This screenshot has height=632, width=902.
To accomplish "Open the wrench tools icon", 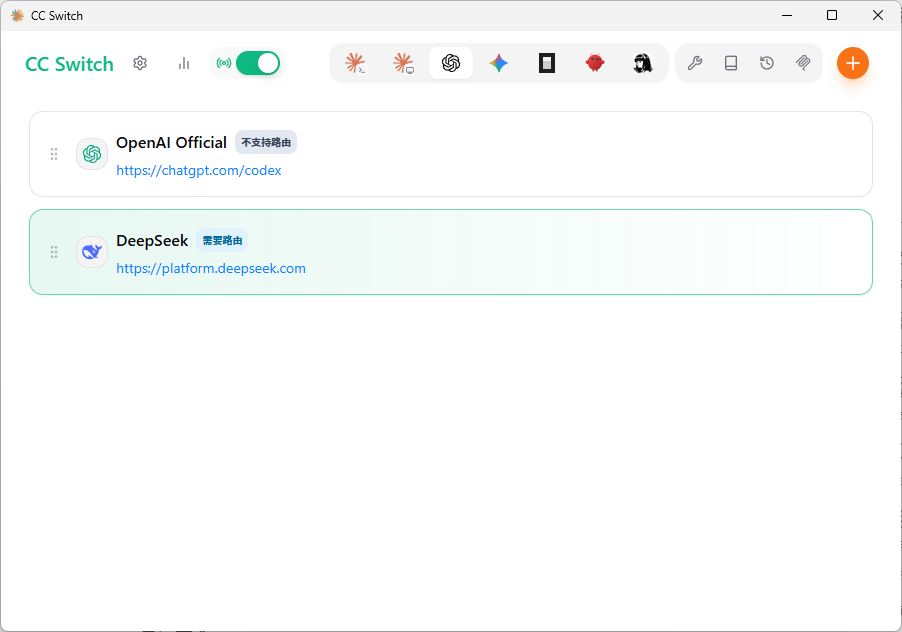I will [x=695, y=63].
